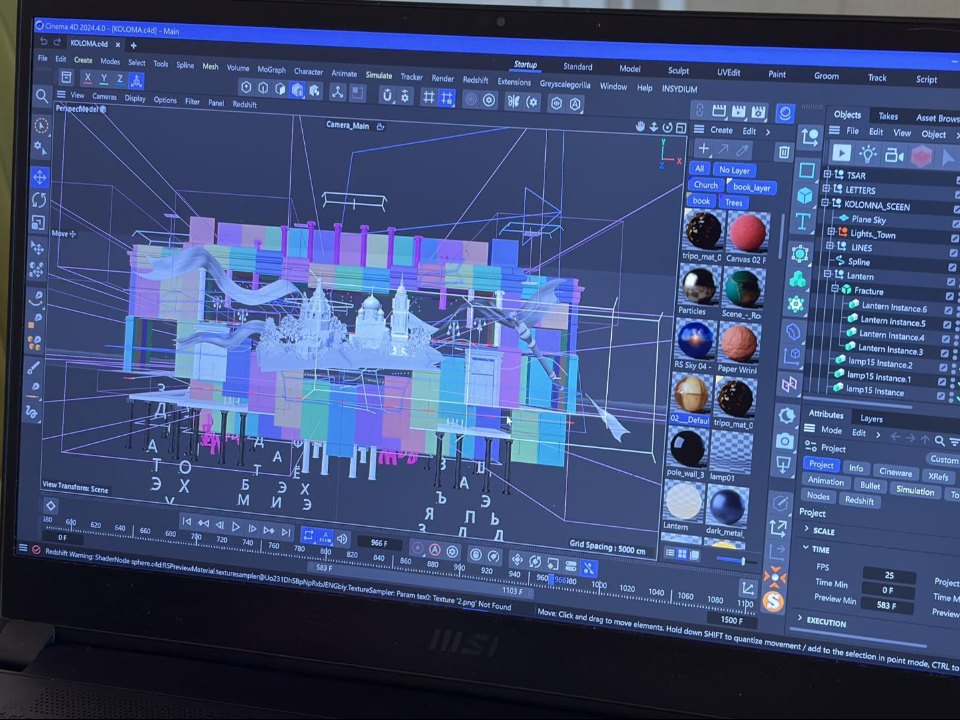
Task: Open the Redshift menu in main menubar
Action: [475, 80]
